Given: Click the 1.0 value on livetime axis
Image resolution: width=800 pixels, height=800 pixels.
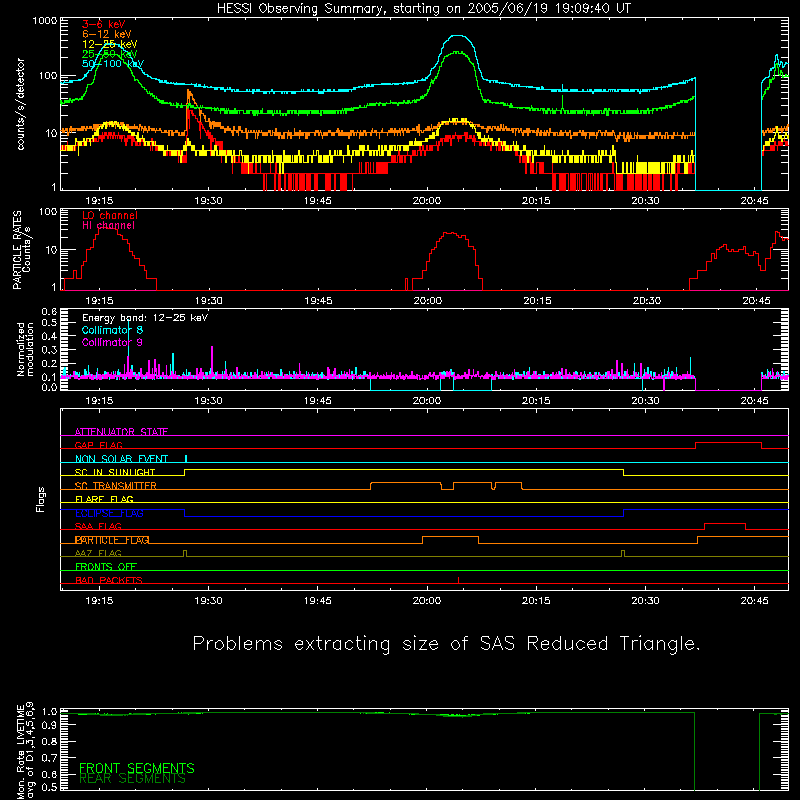Looking at the screenshot, I should tap(49, 711).
